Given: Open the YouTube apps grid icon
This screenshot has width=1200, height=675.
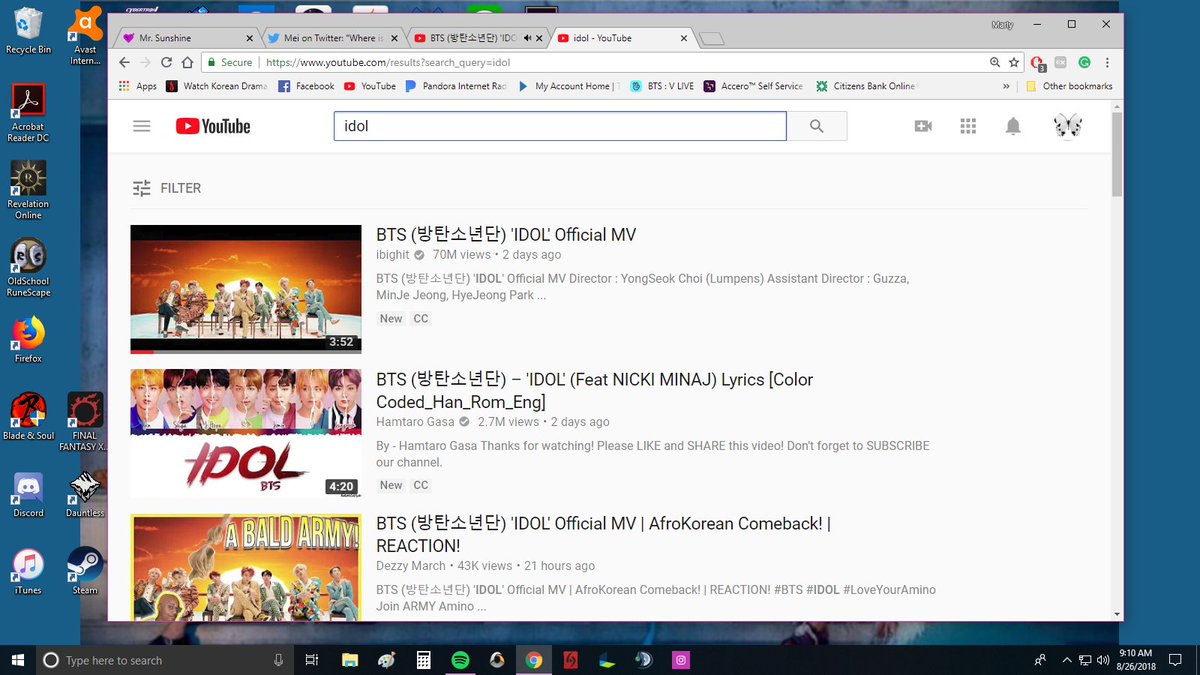Looking at the screenshot, I should (968, 126).
